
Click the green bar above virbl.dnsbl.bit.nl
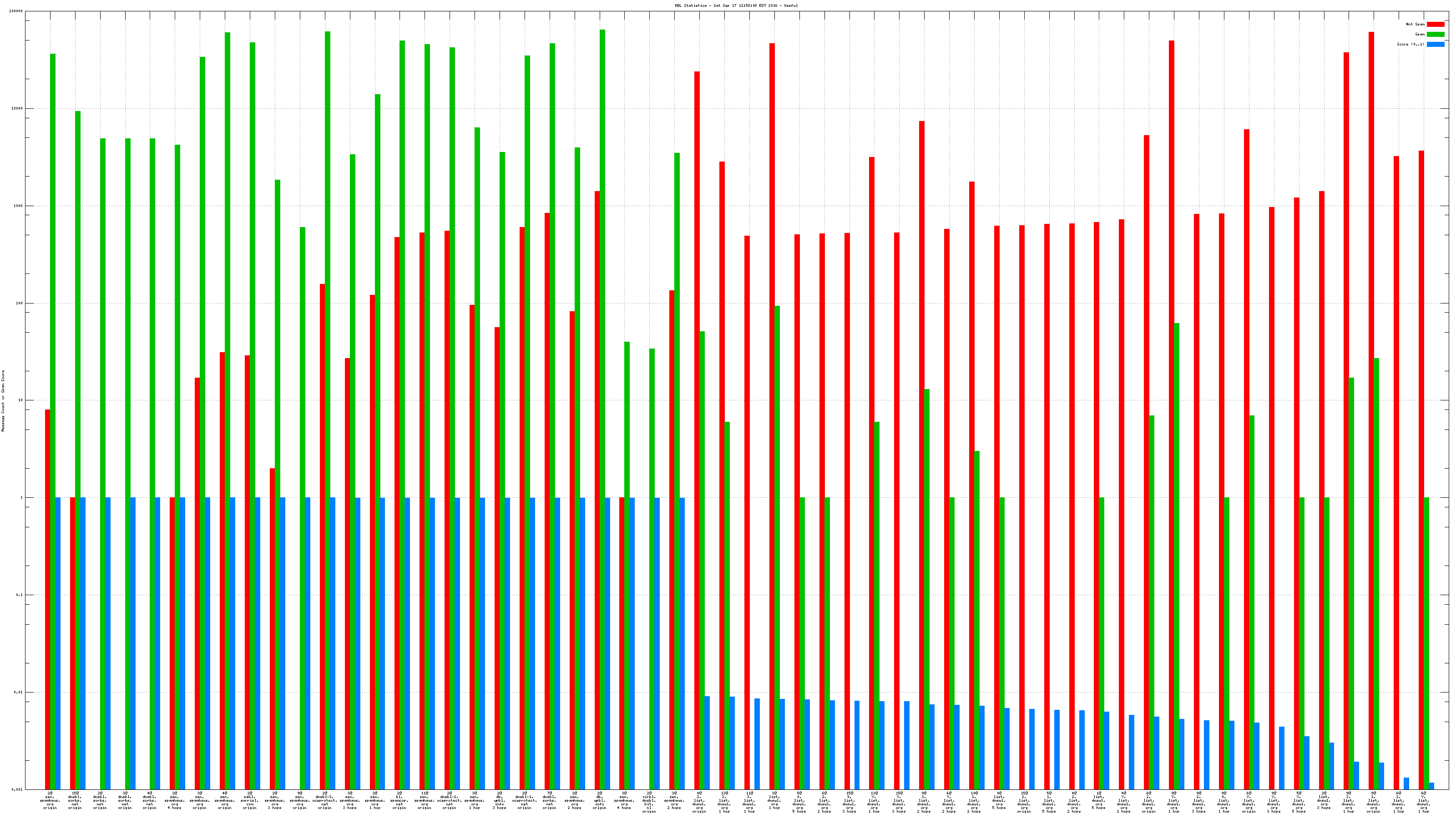tap(652, 565)
